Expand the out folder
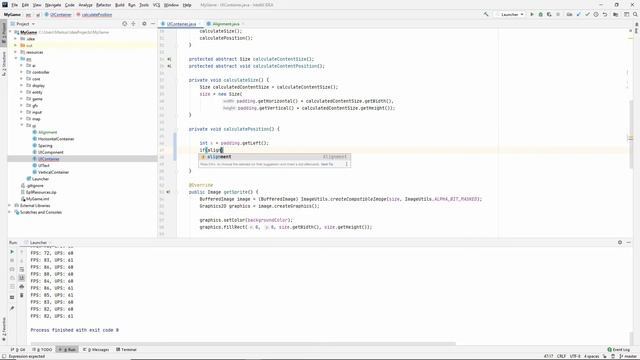Viewport: 640px width, 360px height. pos(16,45)
